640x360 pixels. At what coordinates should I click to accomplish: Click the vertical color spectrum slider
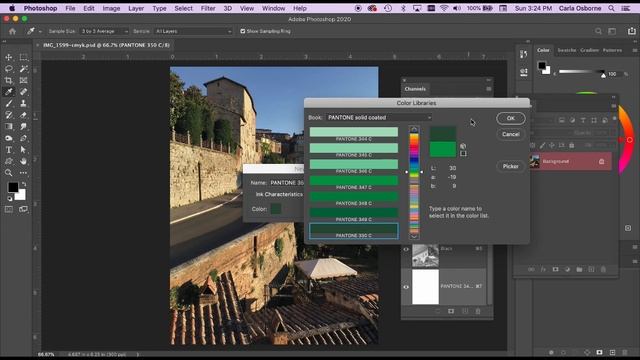tap(414, 183)
